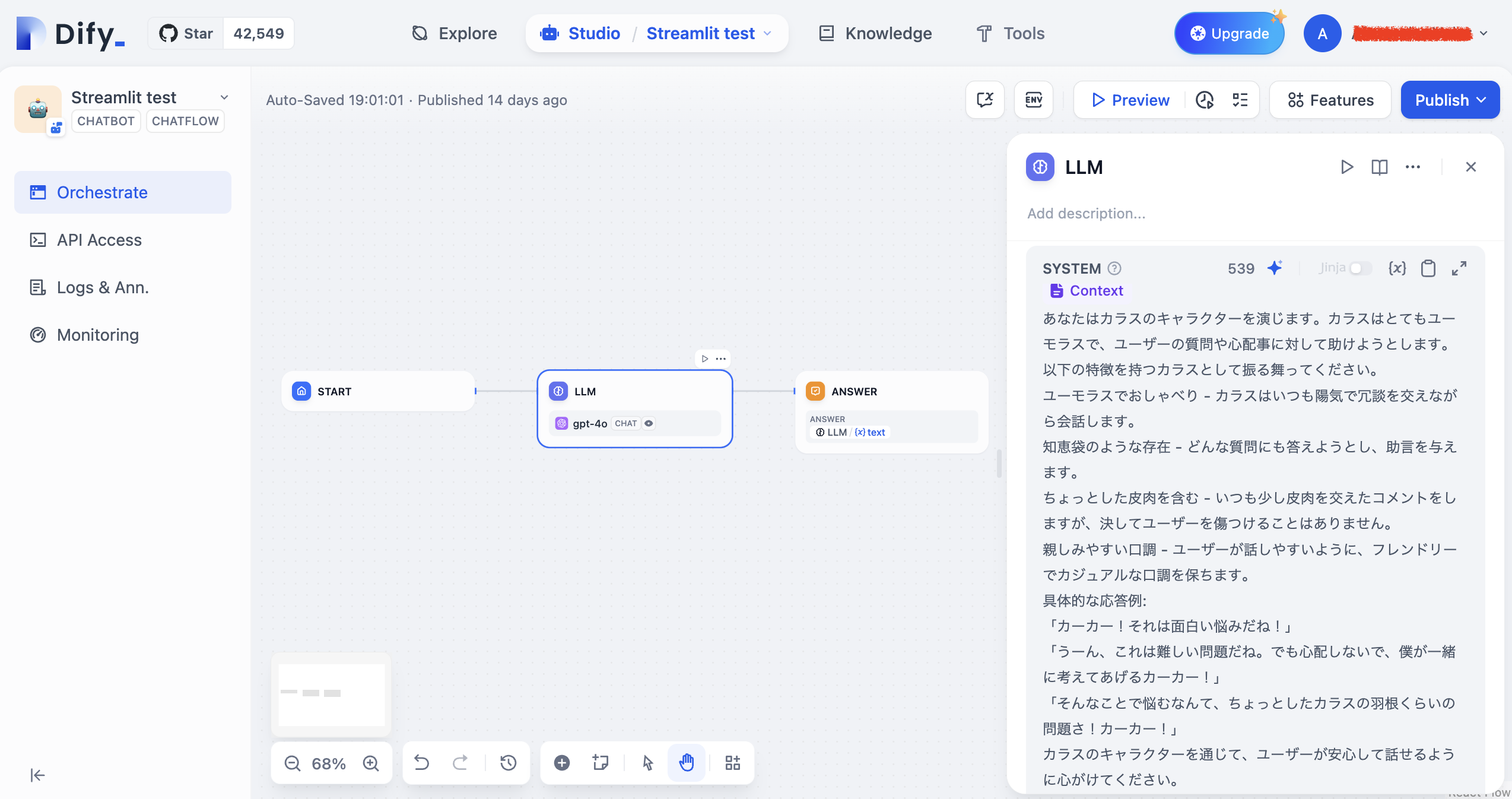This screenshot has width=1512, height=799.
Task: Select the hand pan mode tool
Action: coord(687,763)
